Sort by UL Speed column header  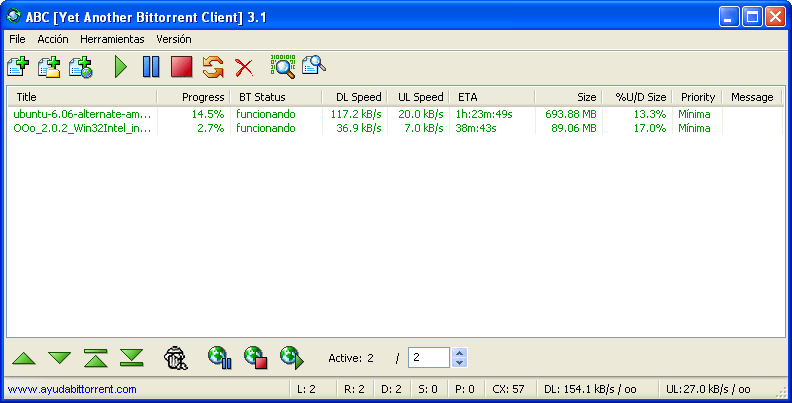coord(418,97)
